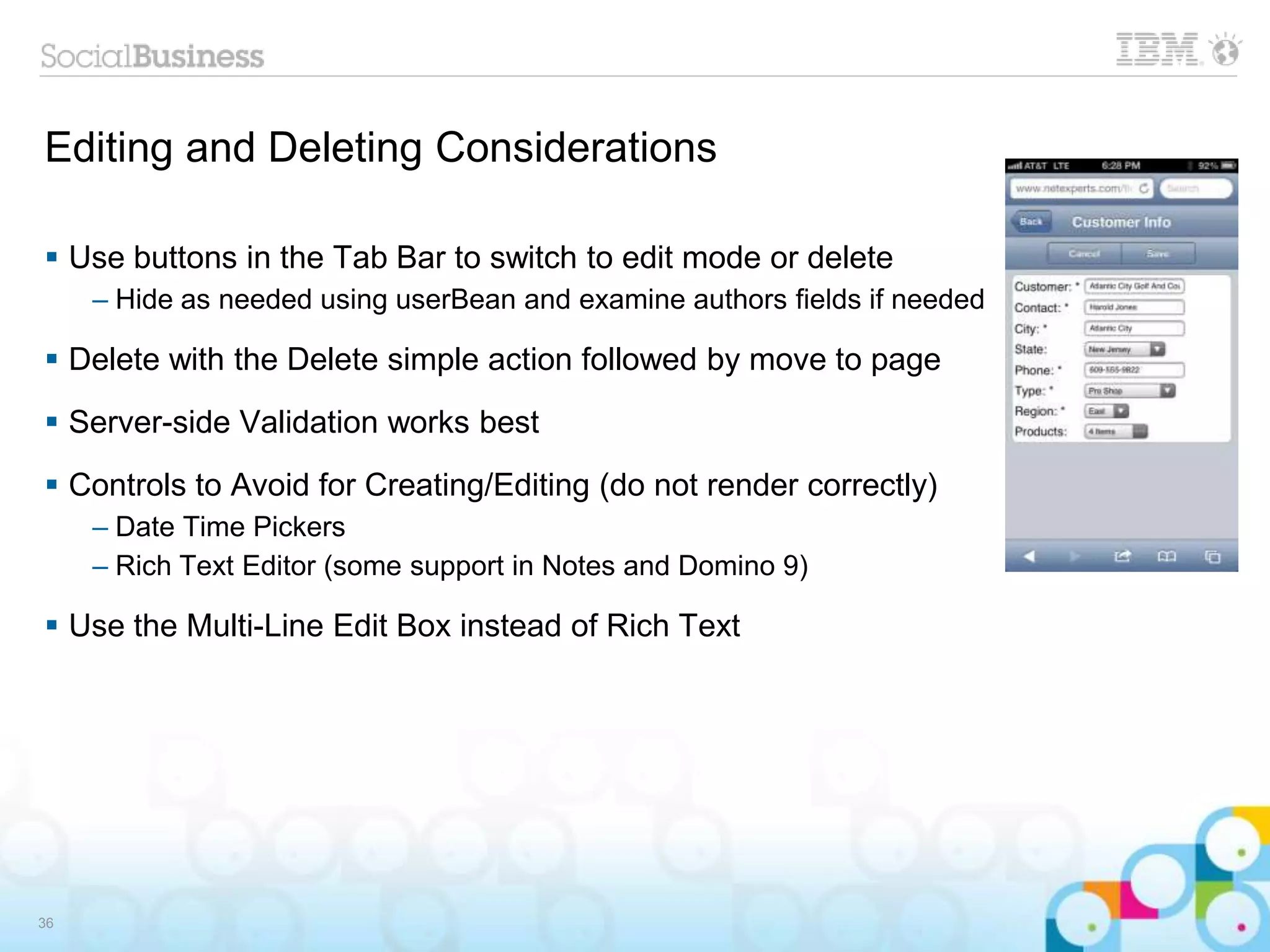
Task: Tap the tabs pages icon in the phone toolbar
Action: coord(1212,557)
